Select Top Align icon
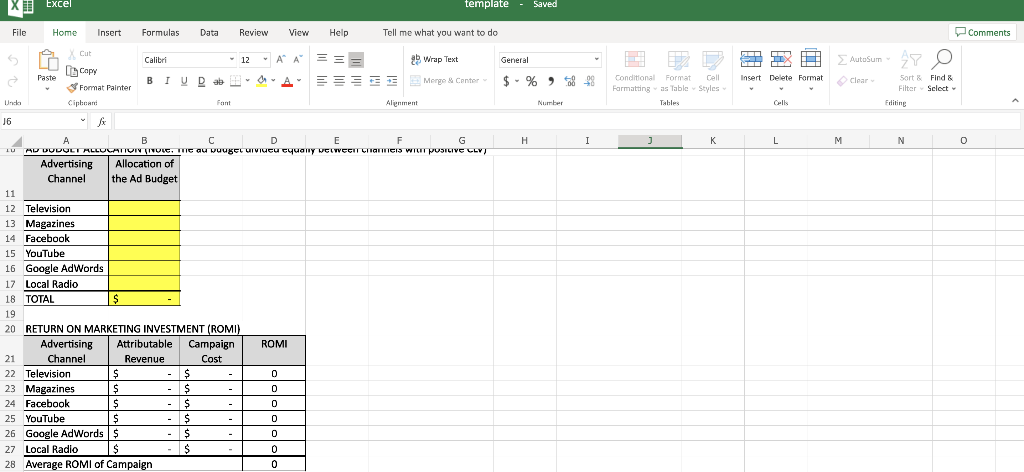1024x472 pixels. (322, 59)
